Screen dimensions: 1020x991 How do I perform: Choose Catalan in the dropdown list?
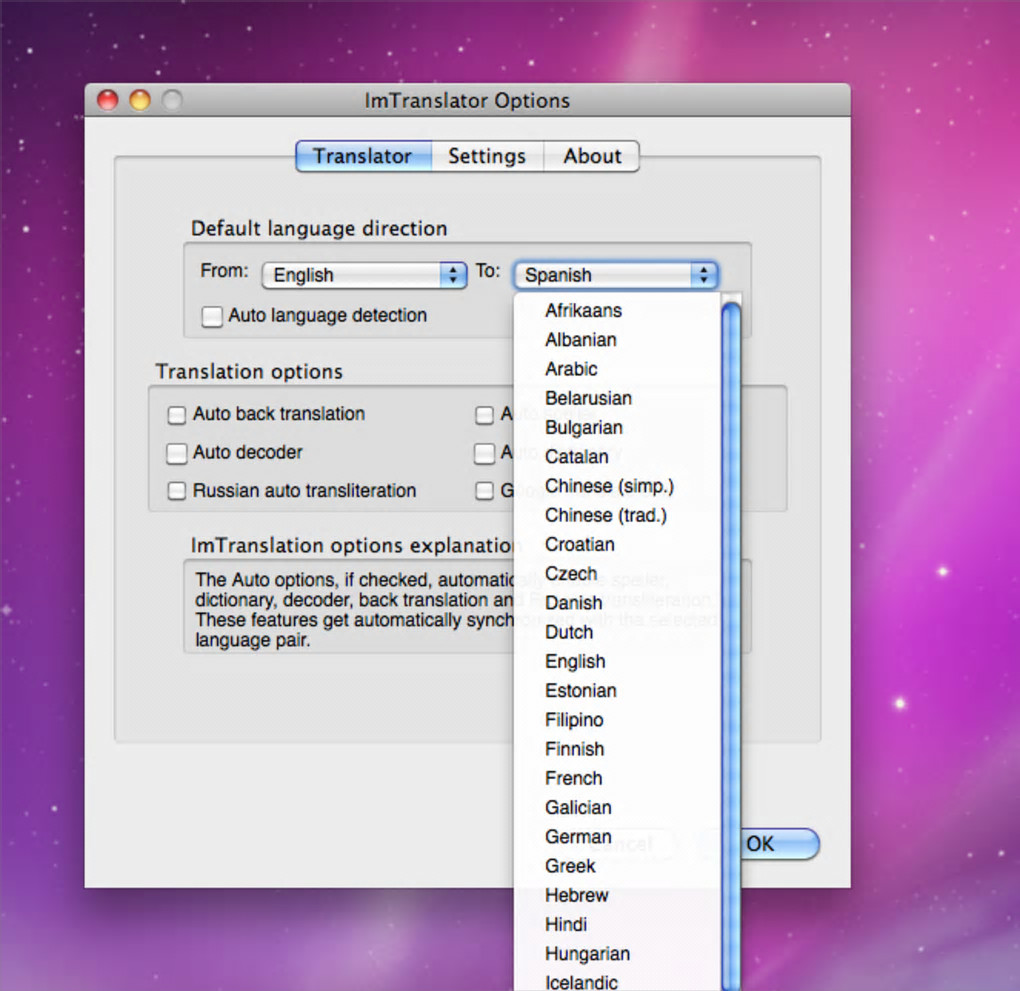618,457
